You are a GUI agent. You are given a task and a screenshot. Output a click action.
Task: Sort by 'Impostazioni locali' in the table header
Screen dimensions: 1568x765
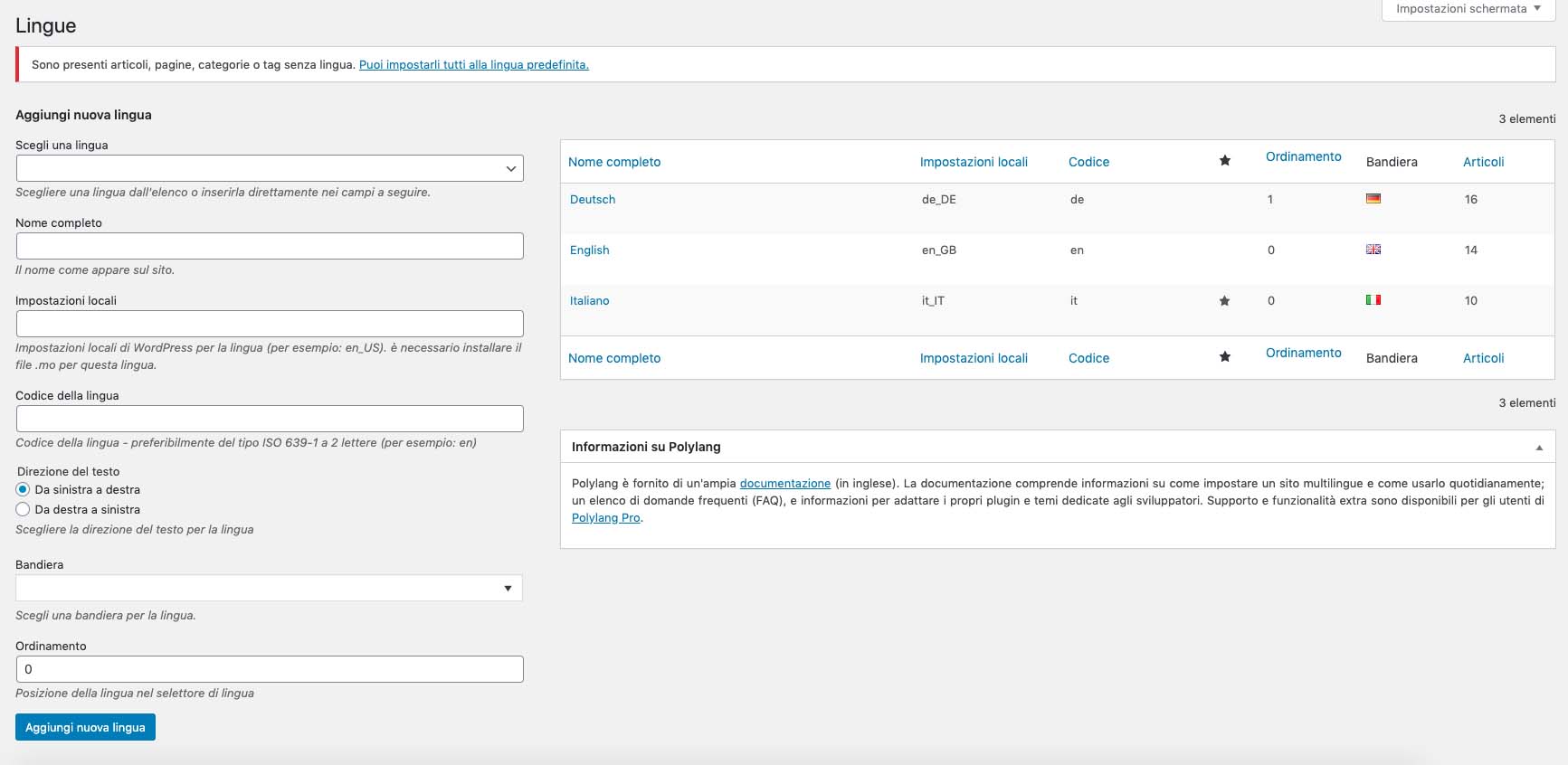tap(974, 162)
